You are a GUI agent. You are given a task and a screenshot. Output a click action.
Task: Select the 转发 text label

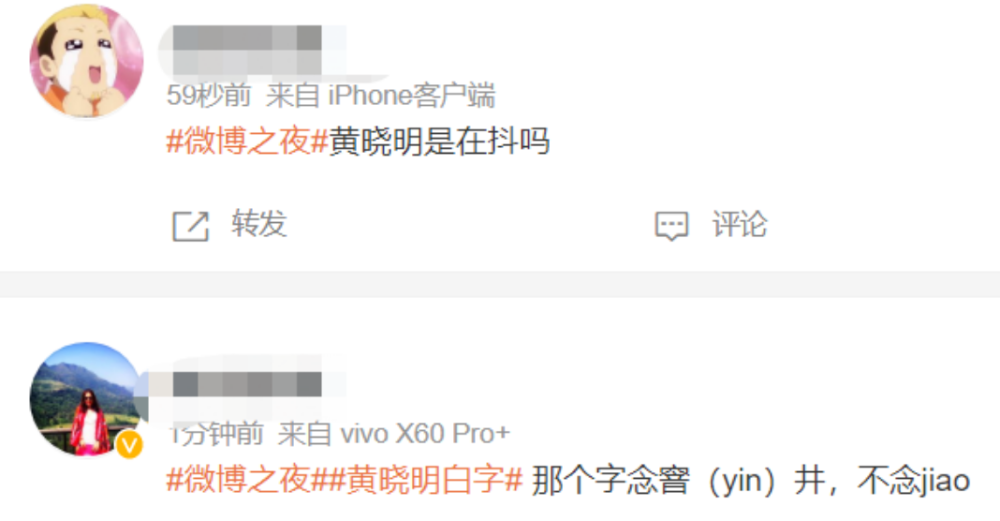(259, 224)
